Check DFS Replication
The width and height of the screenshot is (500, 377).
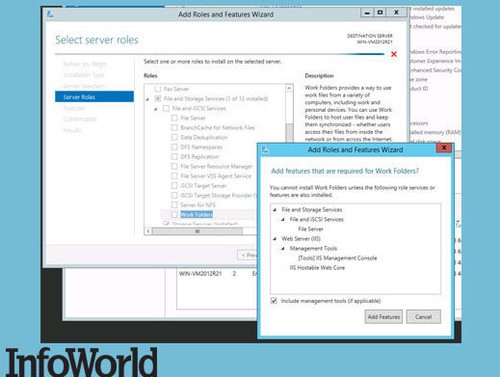pos(174,157)
